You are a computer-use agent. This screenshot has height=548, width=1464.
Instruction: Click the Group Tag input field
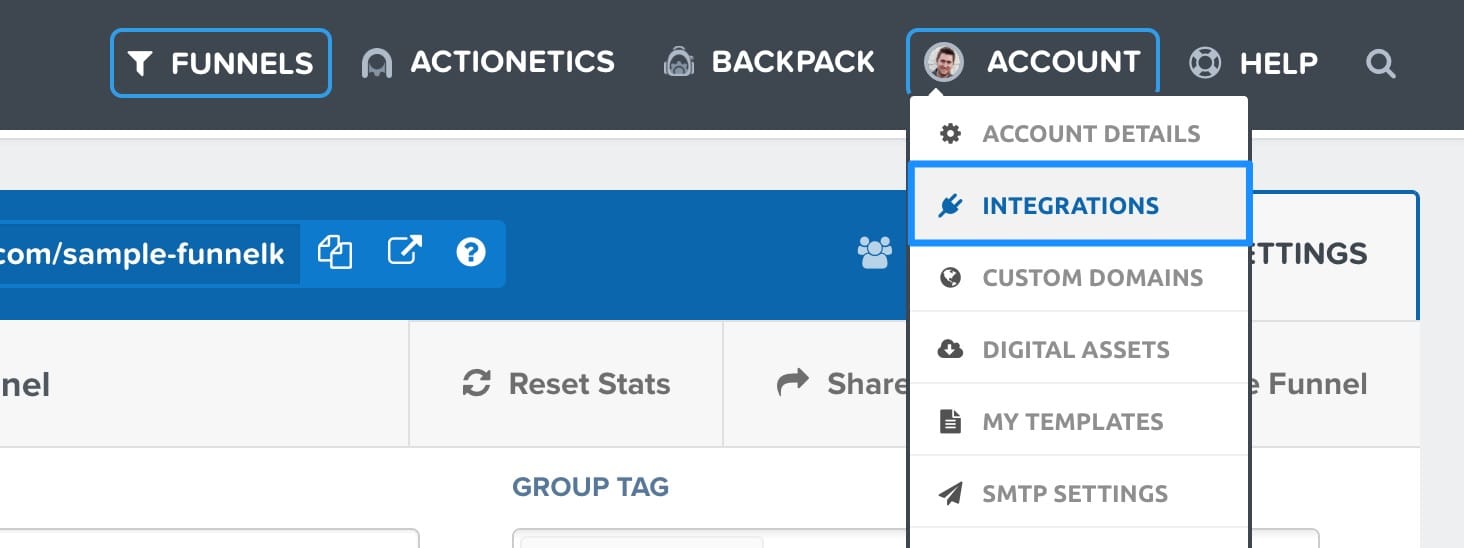915,538
